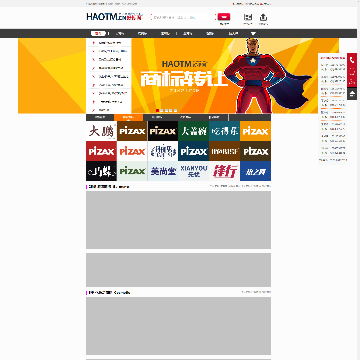Focus the header search input field
The width and height of the screenshot is (360, 360).
[183, 17]
